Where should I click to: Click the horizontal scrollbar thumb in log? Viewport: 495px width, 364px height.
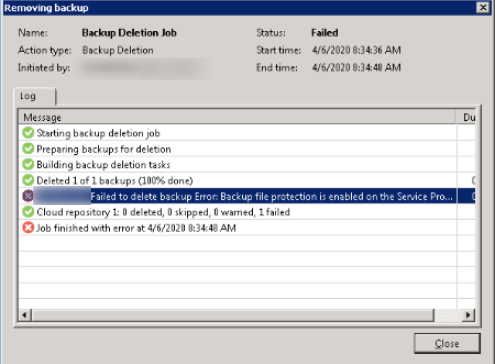233,315
